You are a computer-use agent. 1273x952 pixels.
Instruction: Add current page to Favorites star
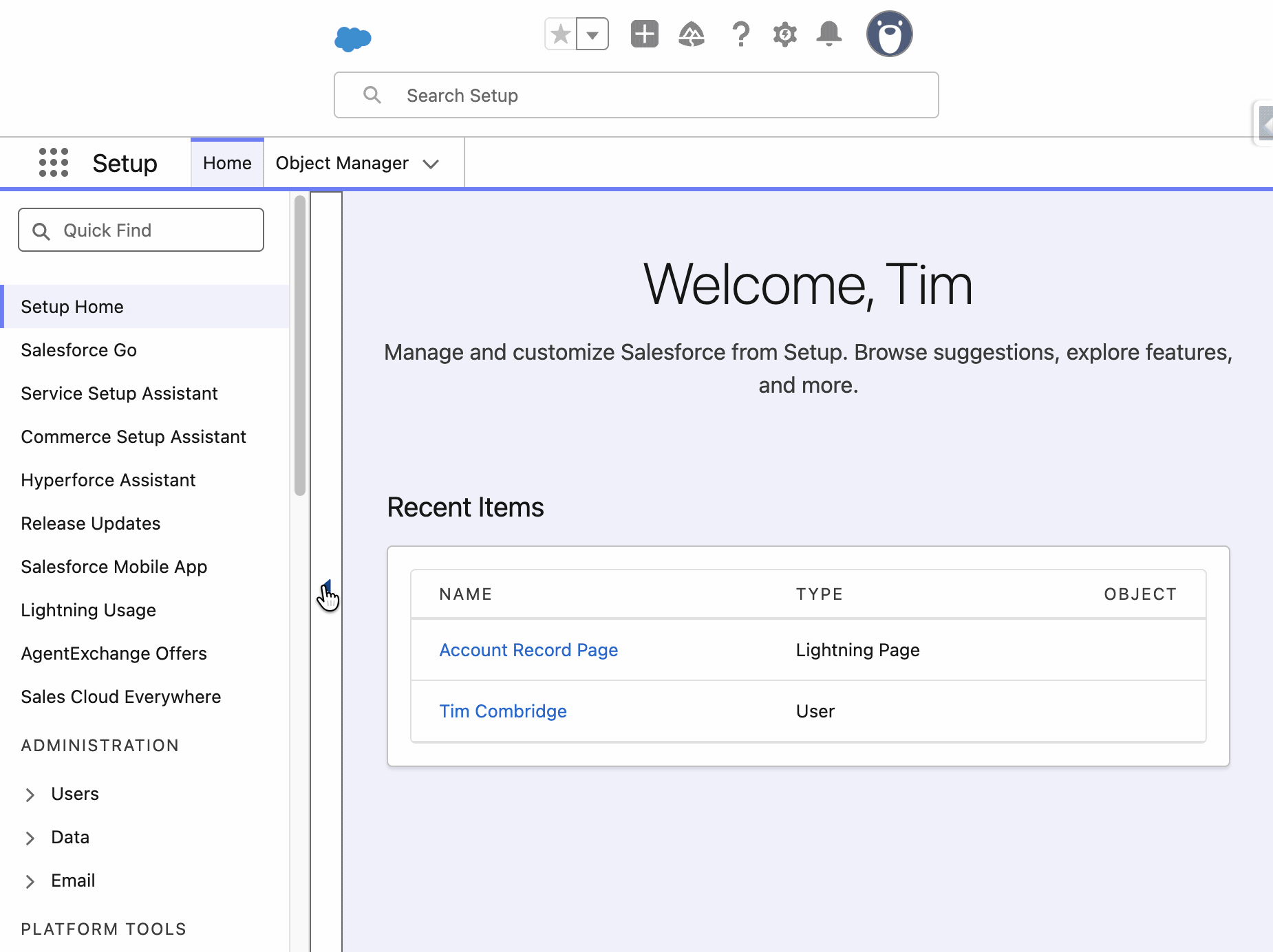tap(561, 34)
